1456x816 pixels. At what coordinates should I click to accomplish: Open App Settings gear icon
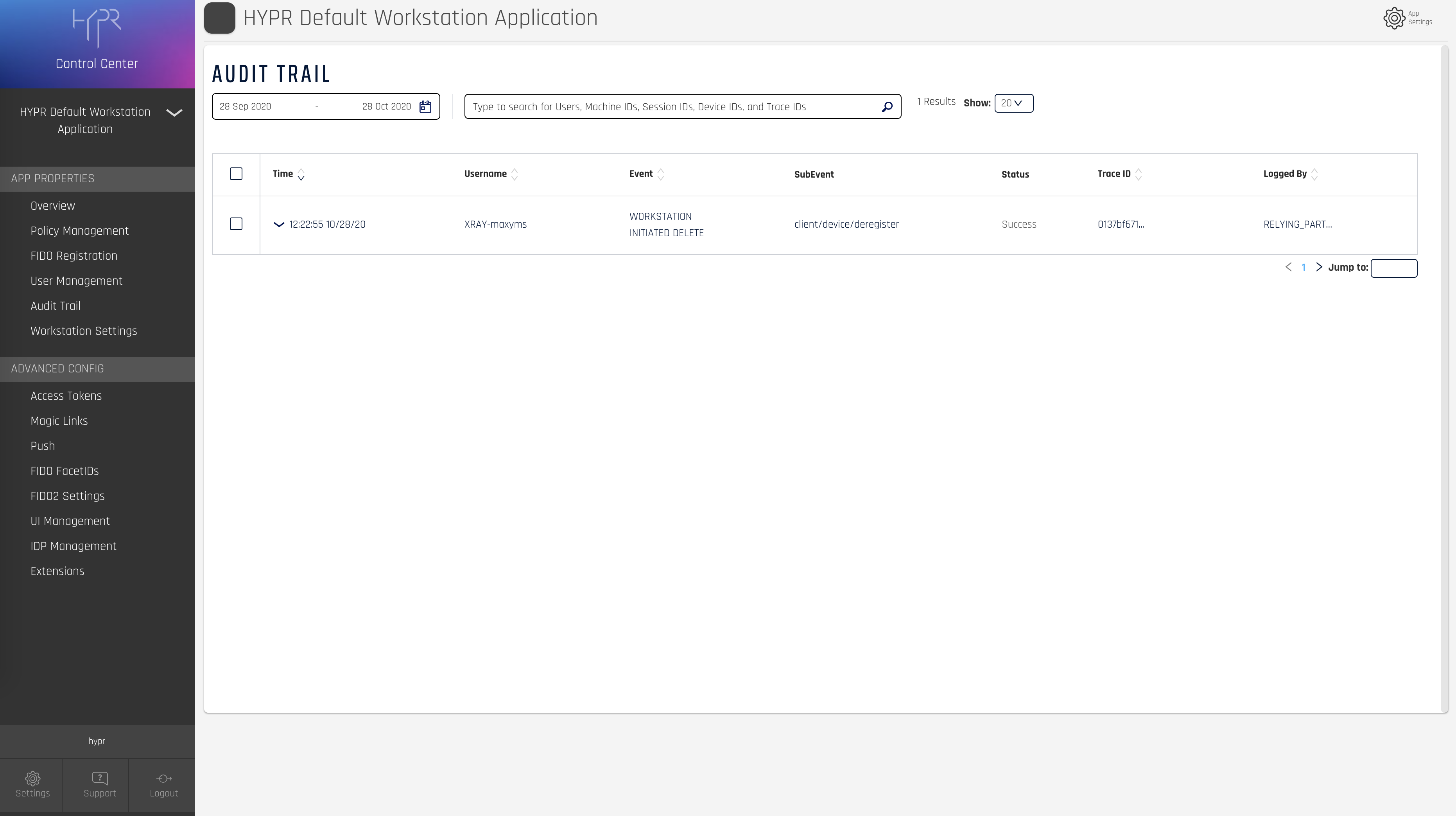point(1394,18)
